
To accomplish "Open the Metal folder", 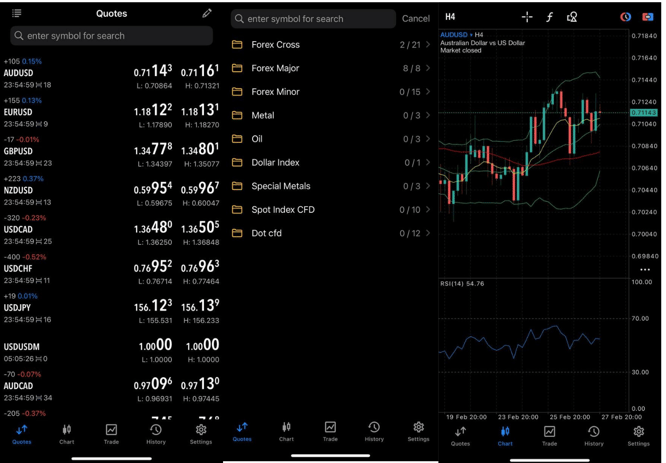I will tap(331, 115).
